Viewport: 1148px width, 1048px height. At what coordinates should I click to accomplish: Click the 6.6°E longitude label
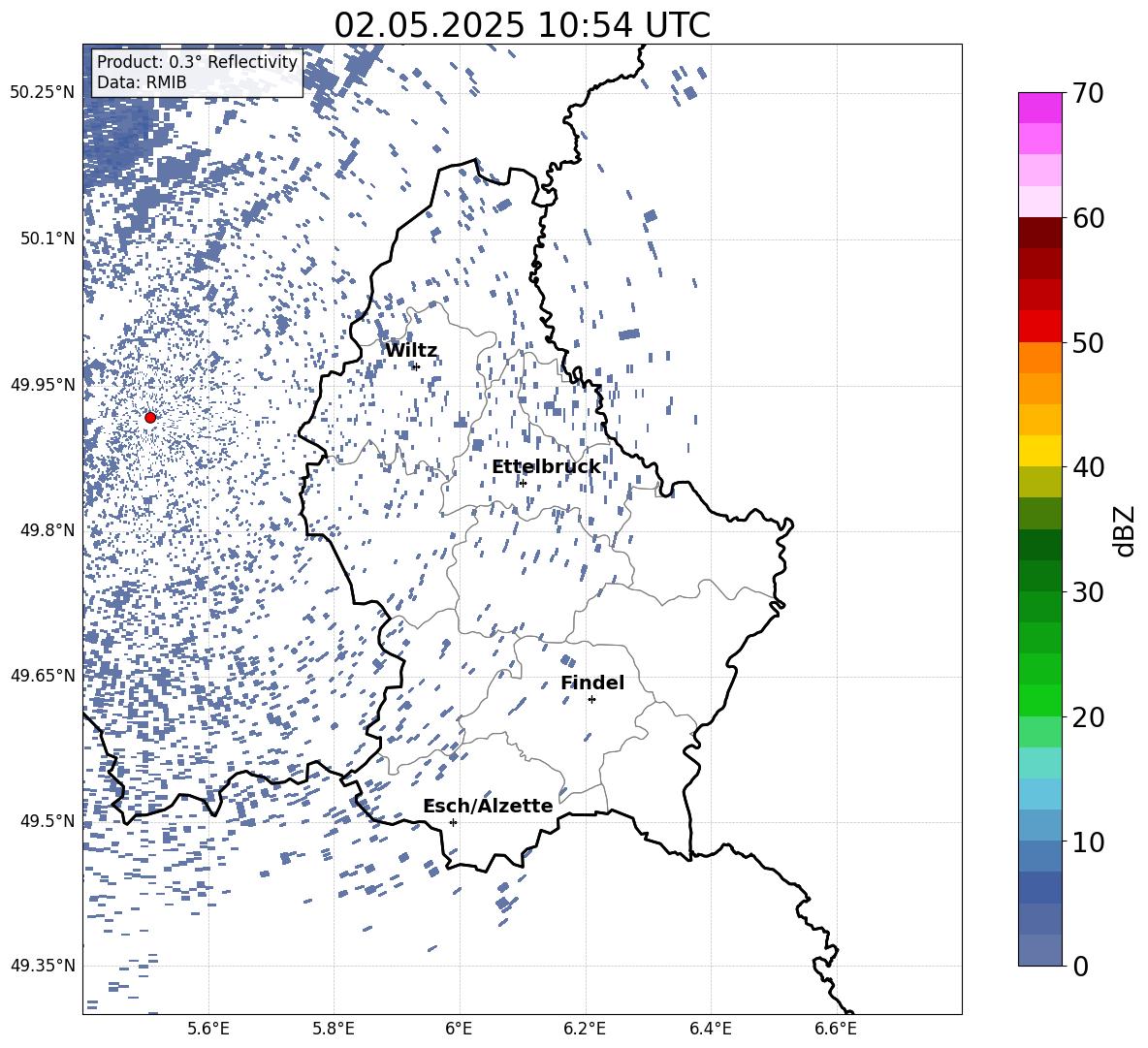(836, 1029)
